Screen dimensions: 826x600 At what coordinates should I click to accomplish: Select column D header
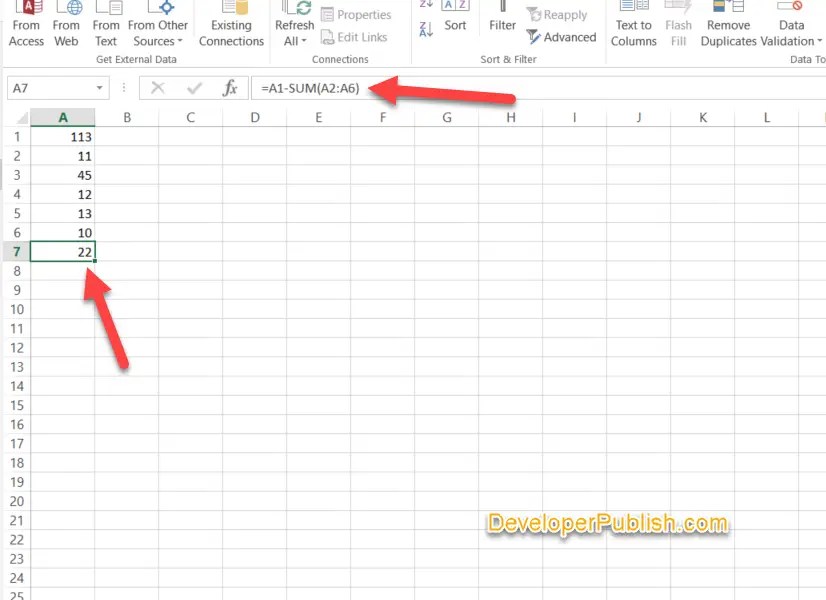pos(255,117)
